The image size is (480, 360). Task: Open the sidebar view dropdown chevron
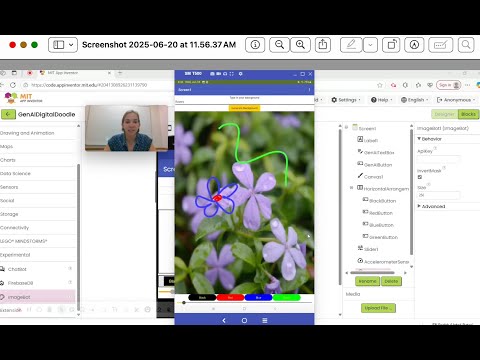(x=71, y=45)
